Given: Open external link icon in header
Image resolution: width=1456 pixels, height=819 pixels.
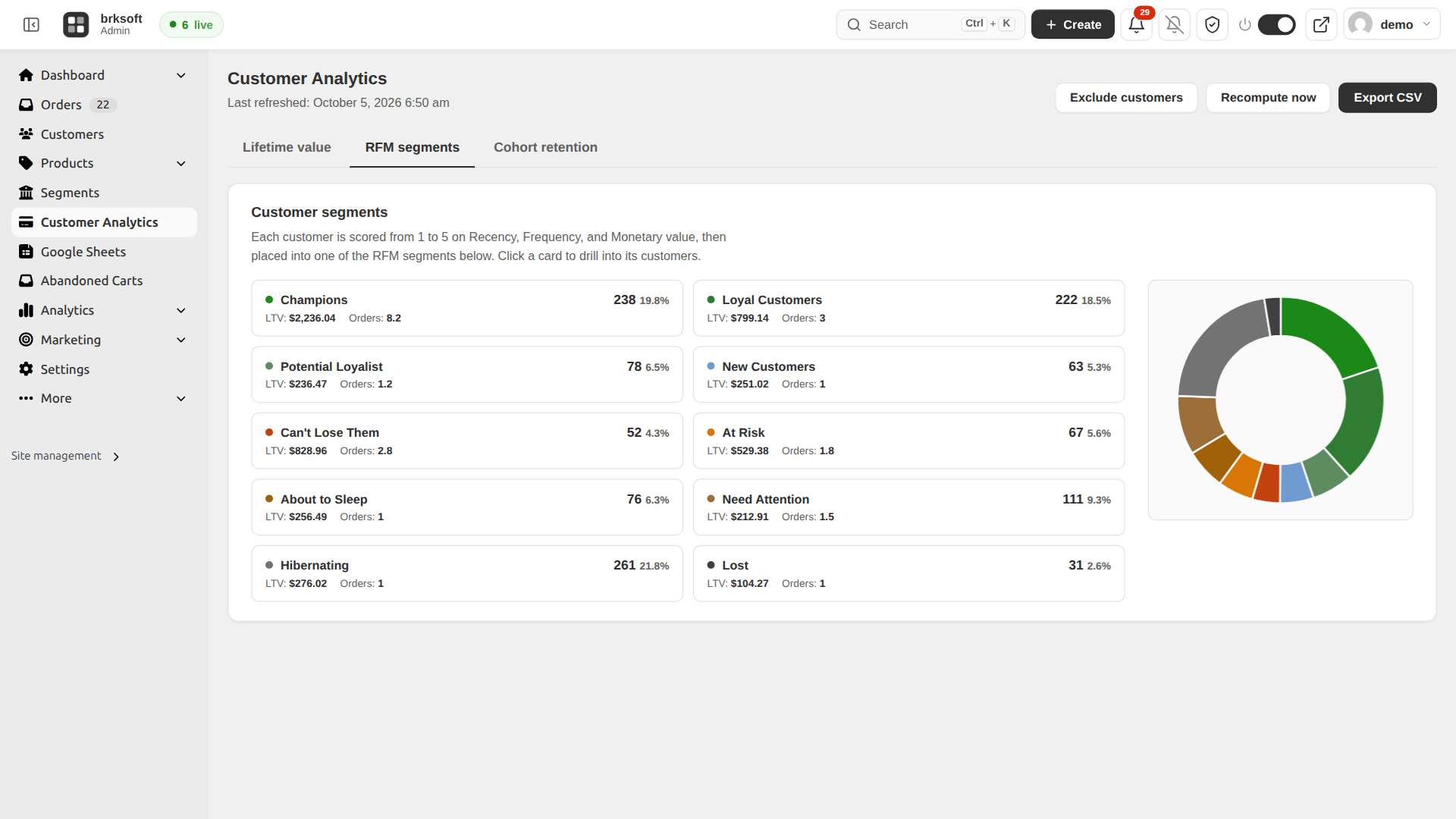Looking at the screenshot, I should coord(1321,25).
